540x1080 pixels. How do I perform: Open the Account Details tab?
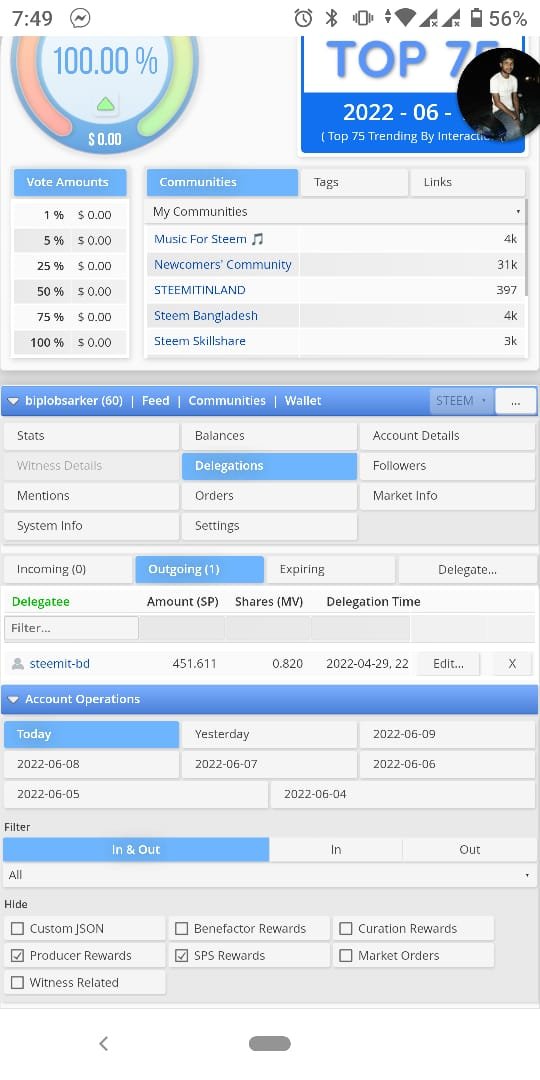coord(447,436)
